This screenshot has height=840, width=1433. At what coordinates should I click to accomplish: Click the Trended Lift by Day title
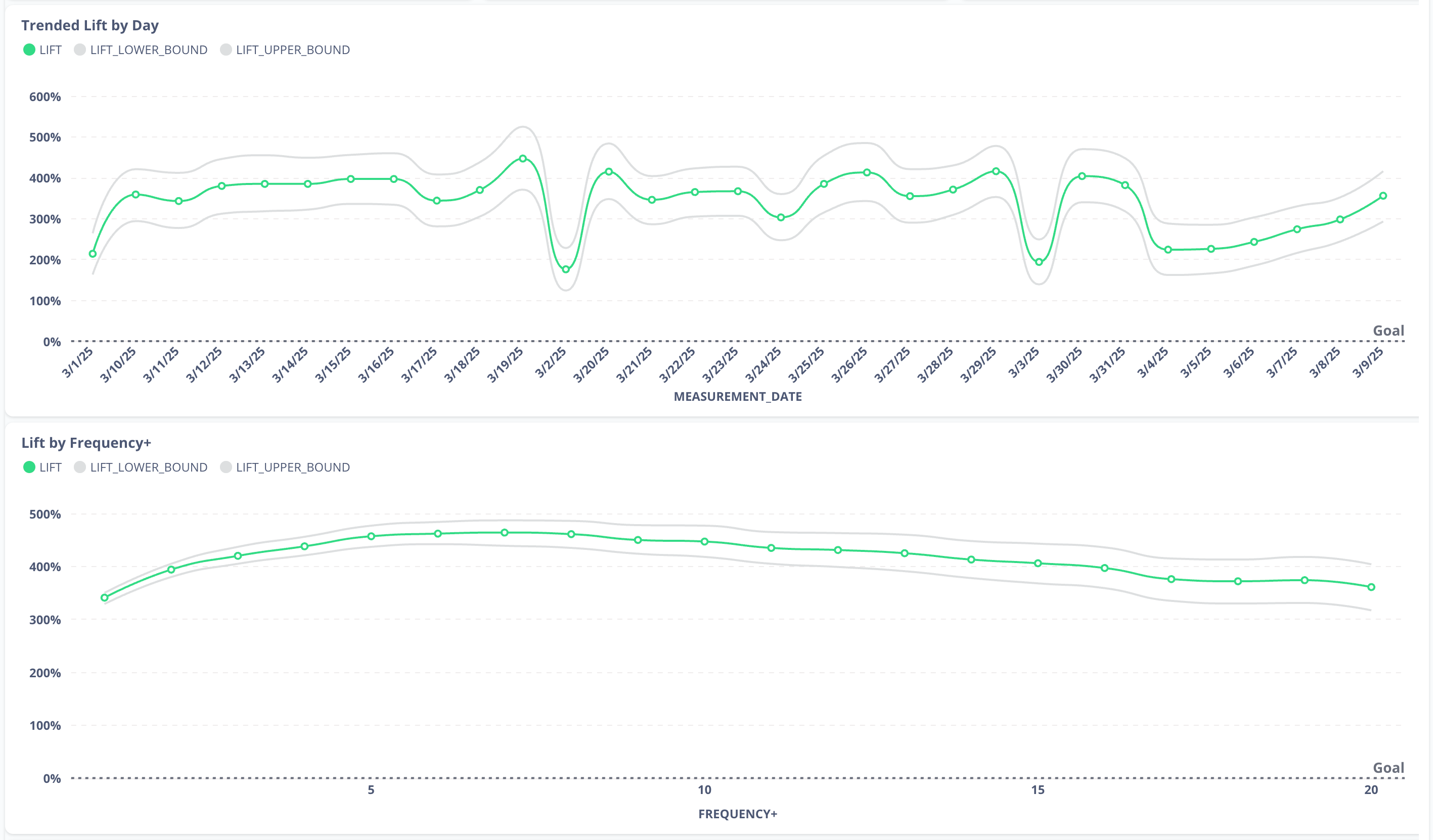click(90, 26)
